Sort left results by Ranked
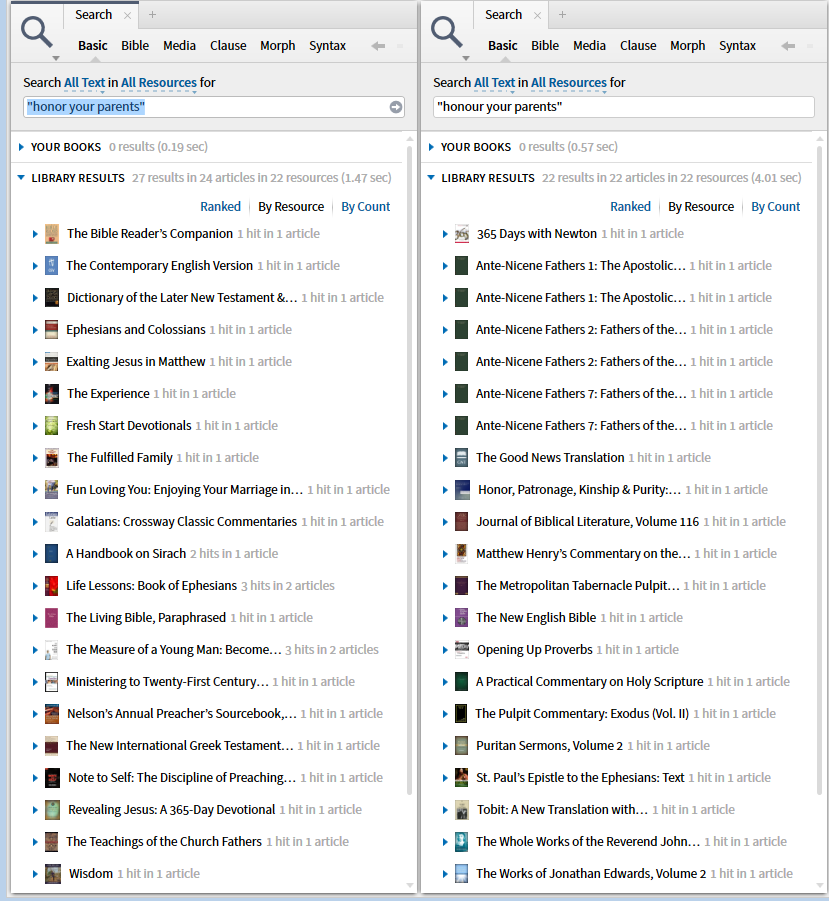The height and width of the screenshot is (901, 829). [221, 207]
